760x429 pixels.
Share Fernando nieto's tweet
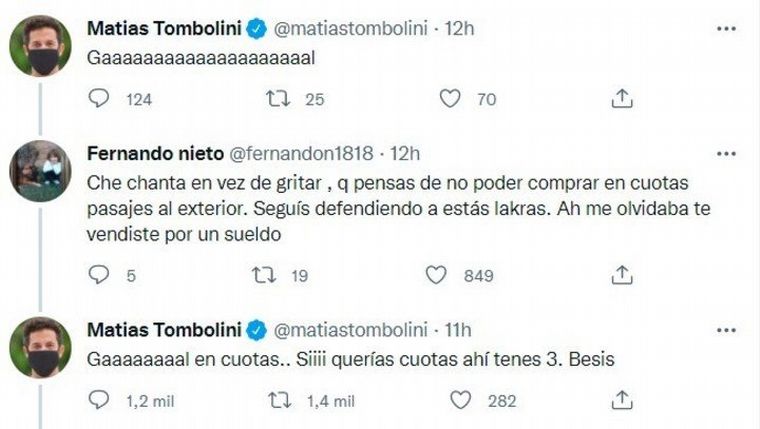click(x=621, y=274)
